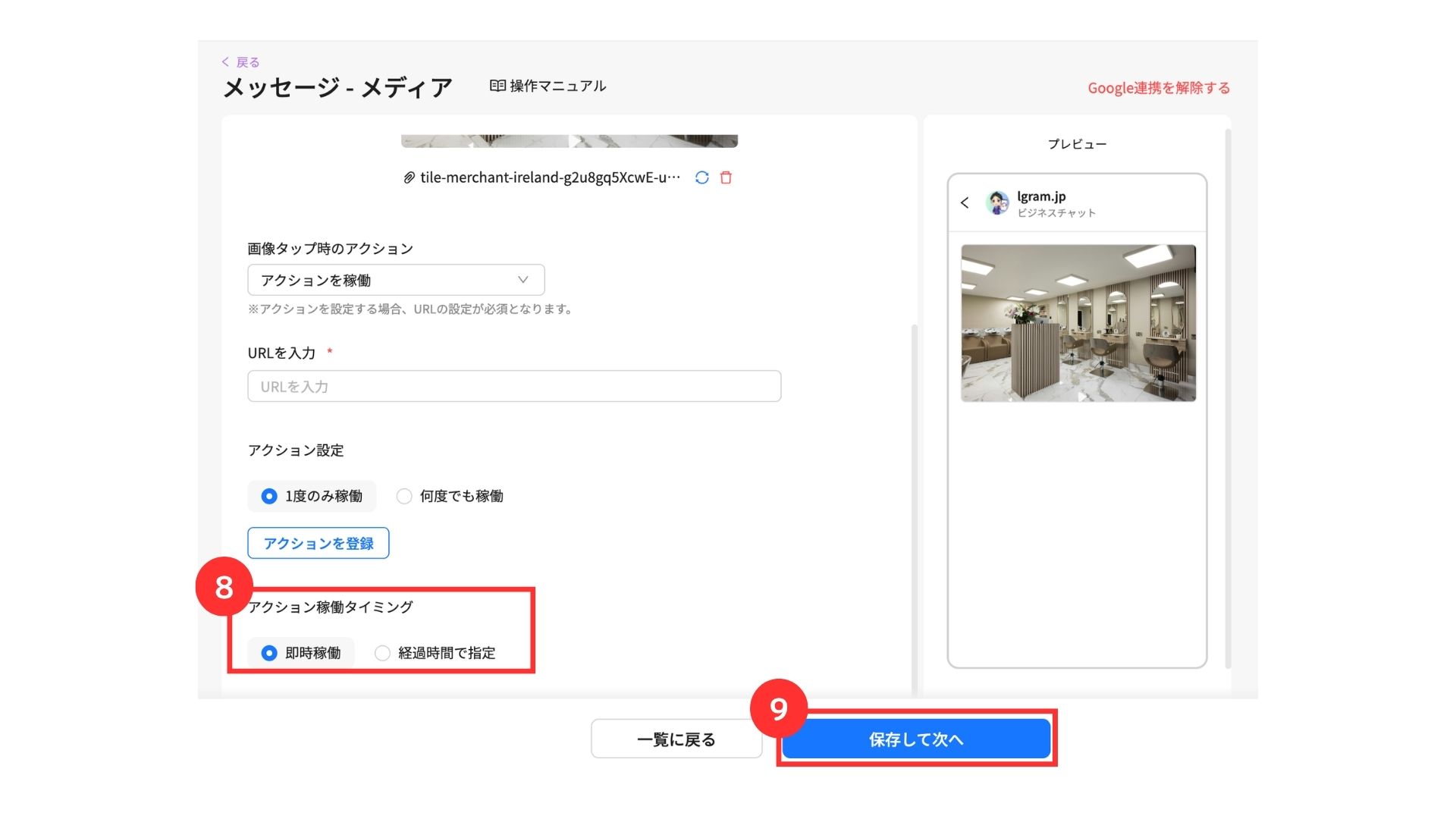Focus the URLを入力 text field
Image resolution: width=1456 pixels, height=819 pixels.
(513, 386)
